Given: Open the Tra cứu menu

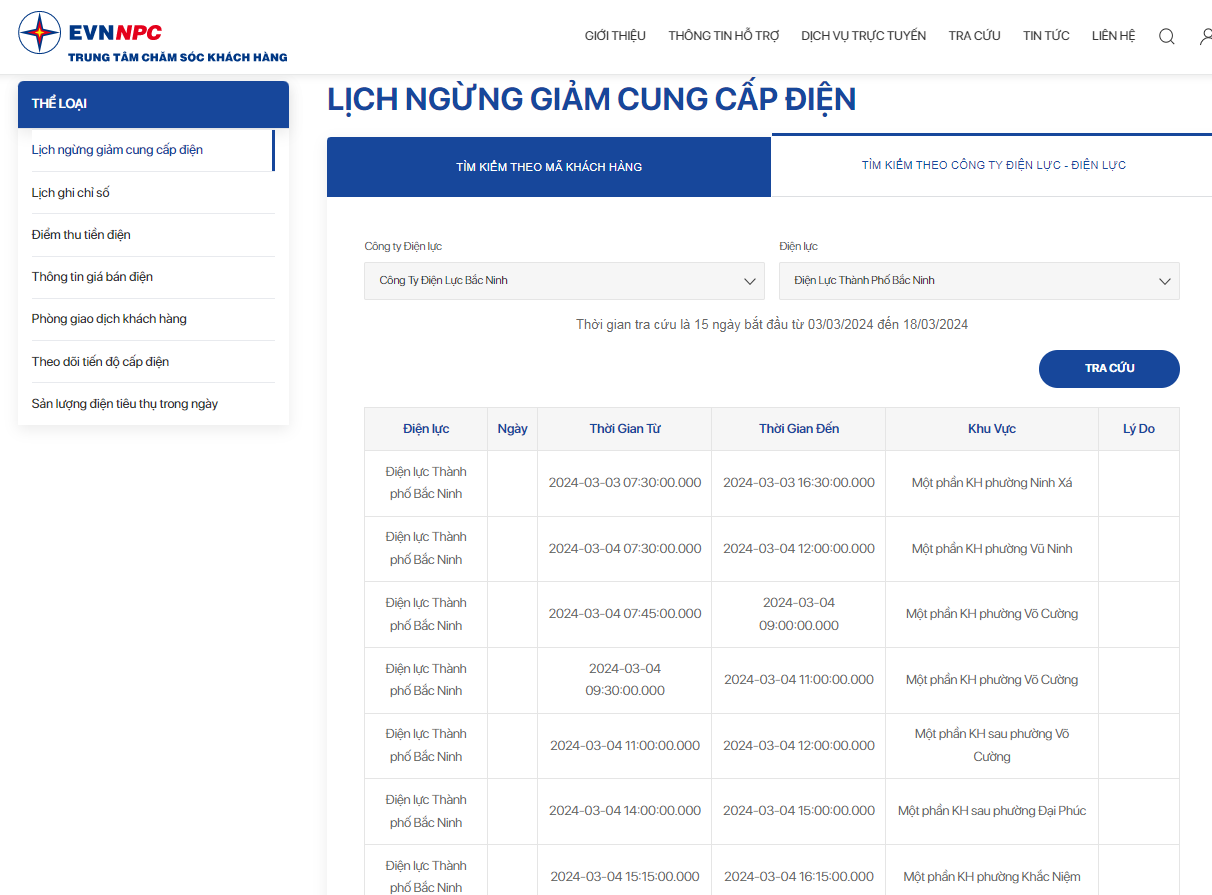Looking at the screenshot, I should 975,36.
